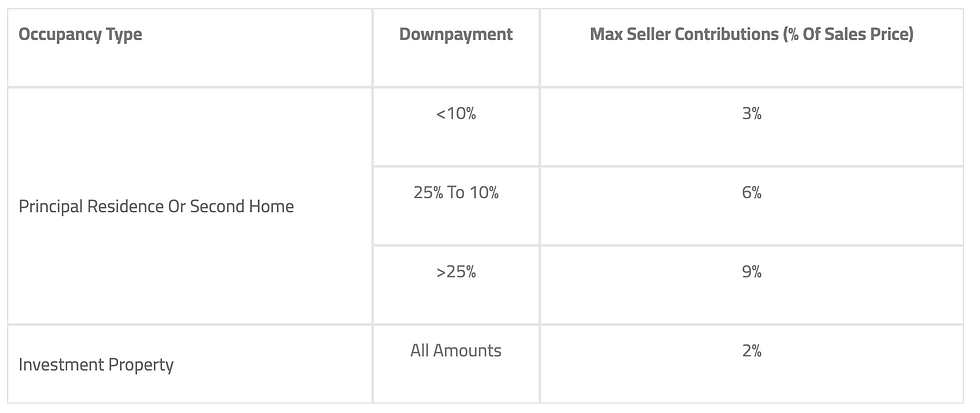The height and width of the screenshot is (413, 980).
Task: Click the words "Principal Residence"
Action: coord(89,207)
